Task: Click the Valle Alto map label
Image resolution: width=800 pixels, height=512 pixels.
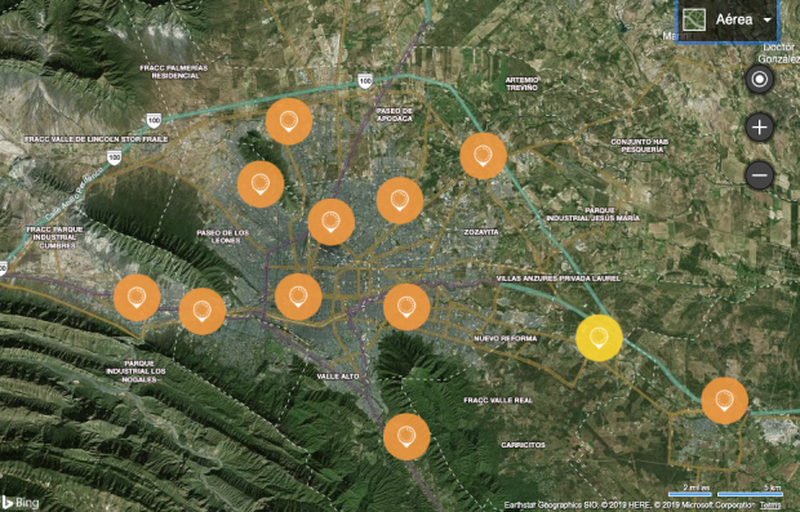Action: 336,376
